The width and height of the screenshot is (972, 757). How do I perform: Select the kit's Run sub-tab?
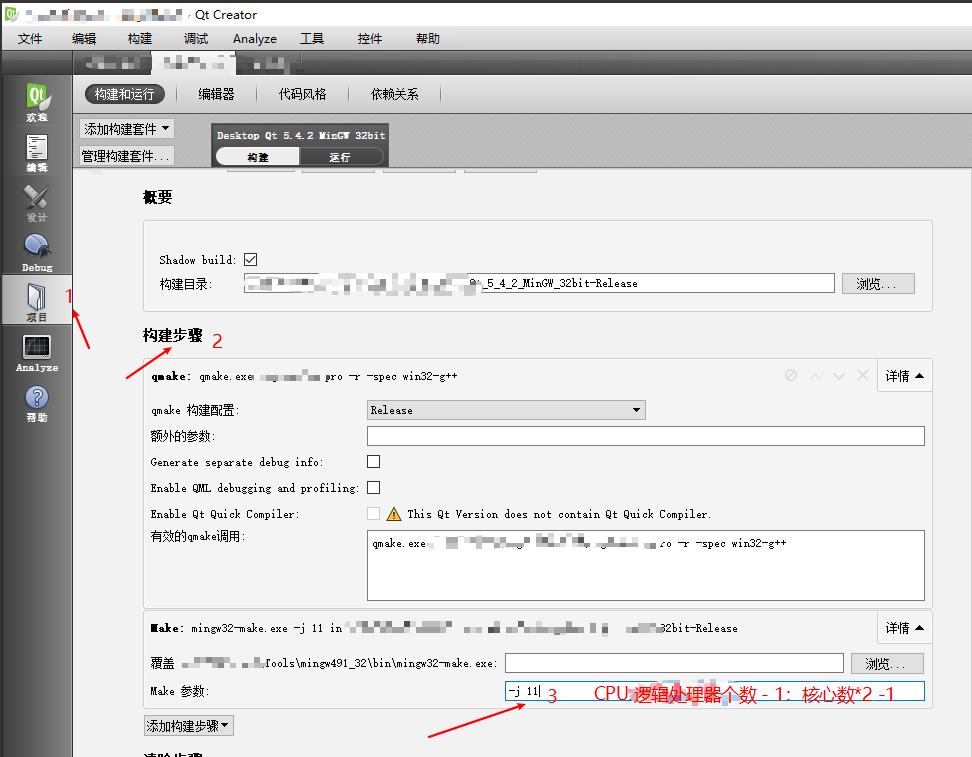pos(340,157)
